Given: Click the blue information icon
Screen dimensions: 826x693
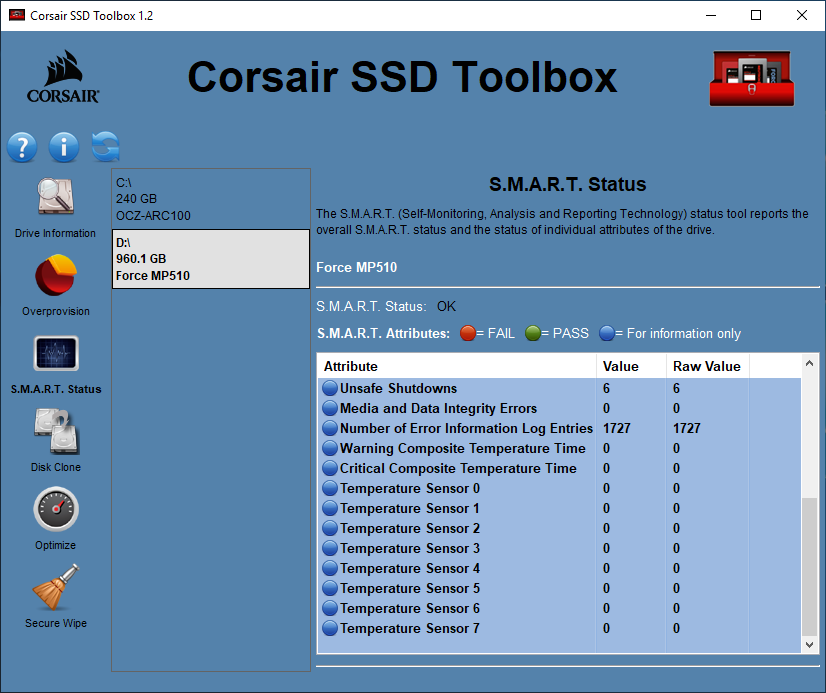Looking at the screenshot, I should coord(63,147).
